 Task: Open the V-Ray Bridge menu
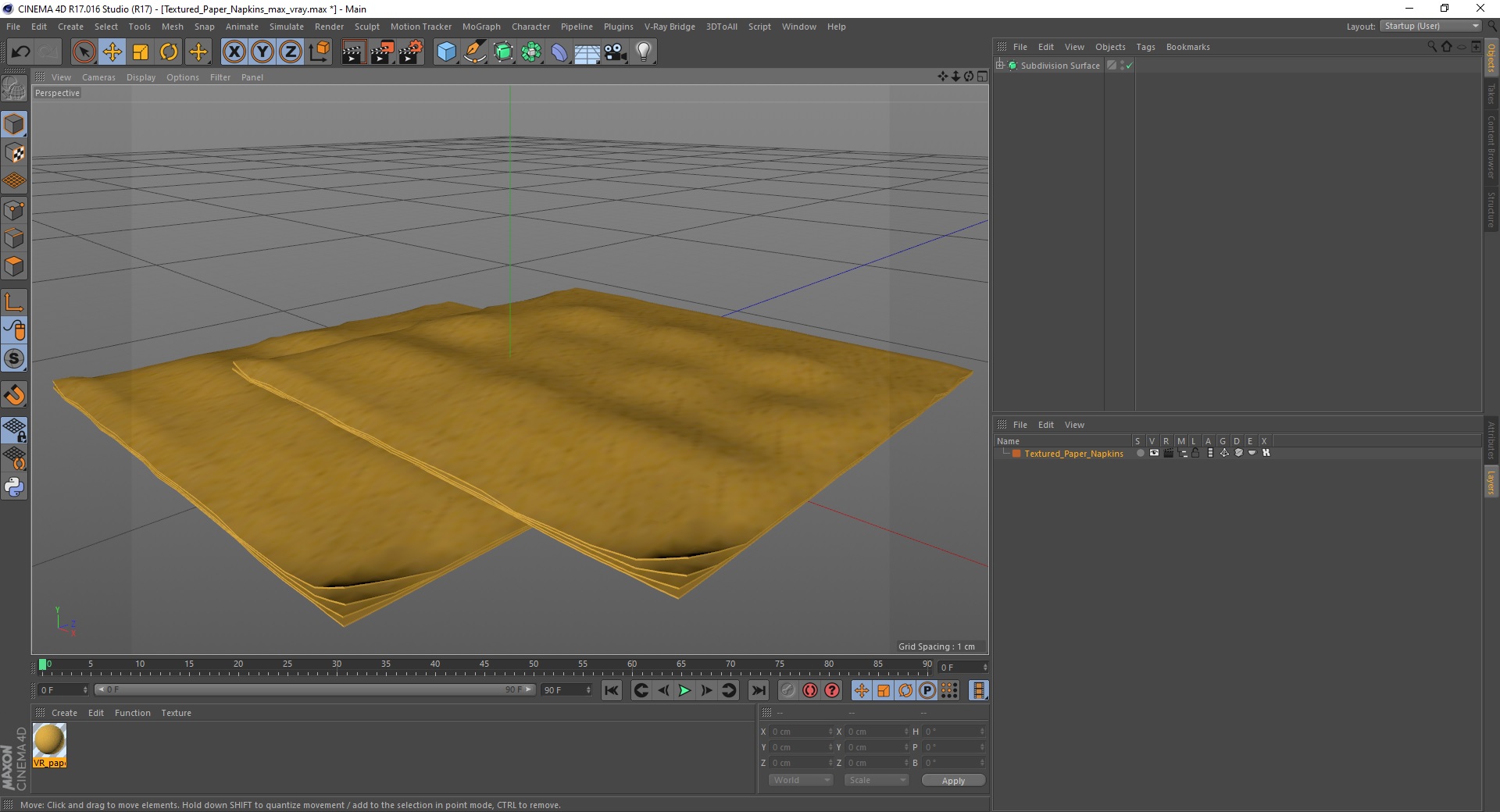click(x=670, y=27)
